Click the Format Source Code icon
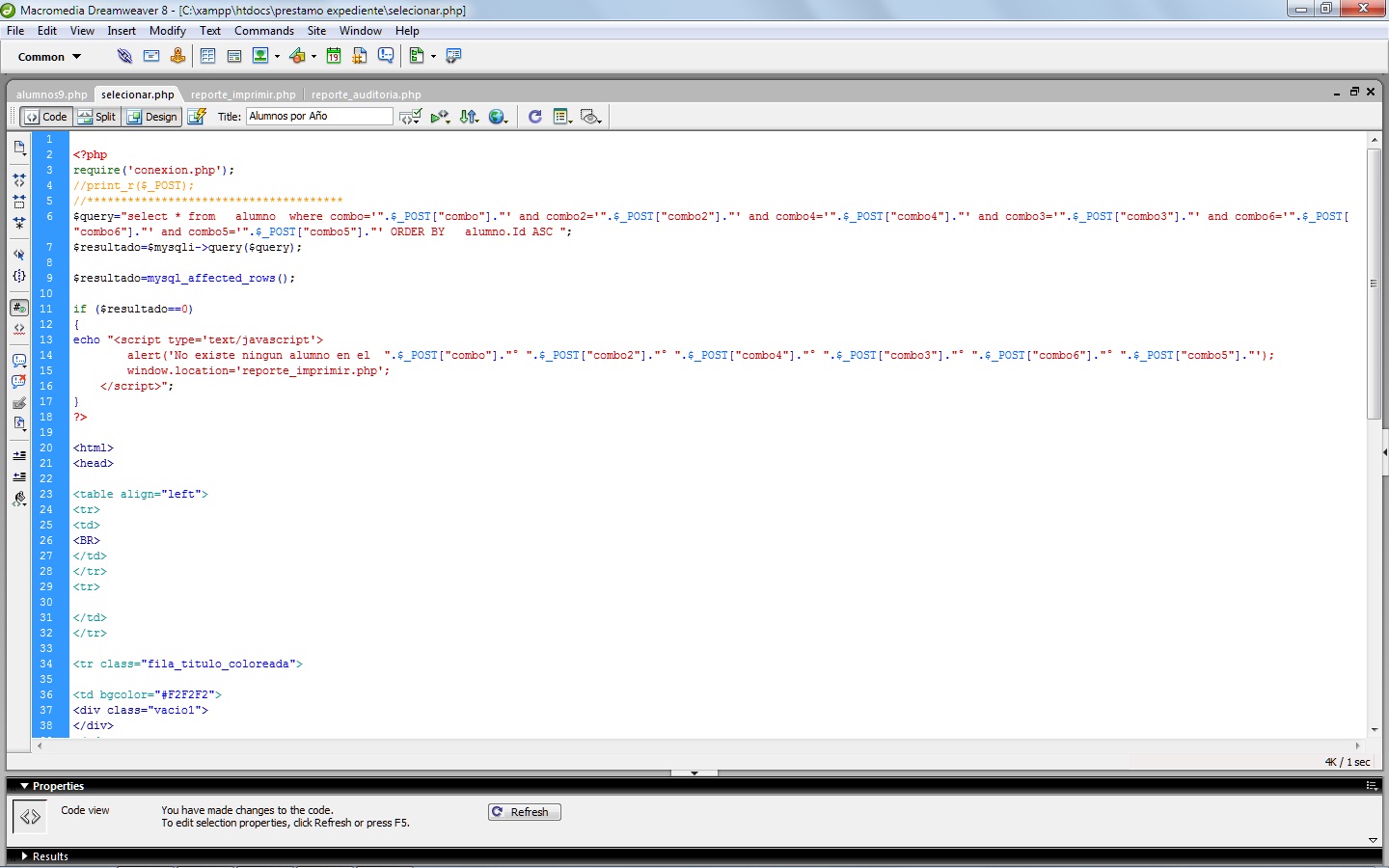 pyautogui.click(x=19, y=499)
